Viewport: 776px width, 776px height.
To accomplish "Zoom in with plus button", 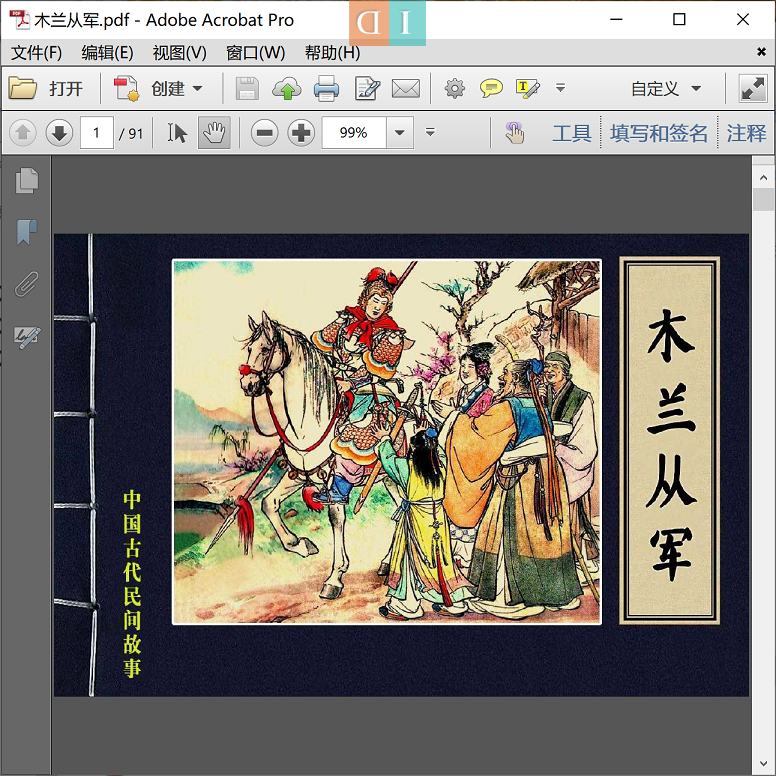I will (301, 133).
